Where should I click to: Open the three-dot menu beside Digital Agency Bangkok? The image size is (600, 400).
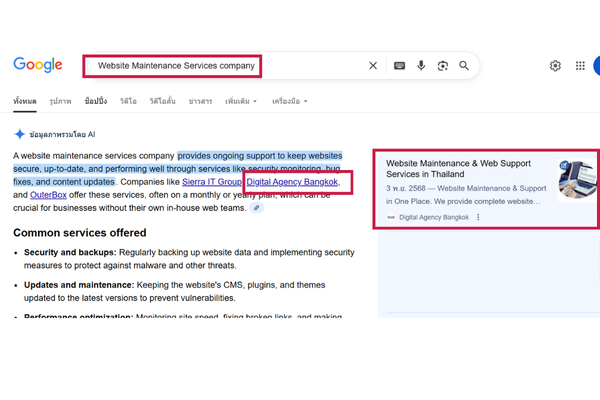coord(478,217)
